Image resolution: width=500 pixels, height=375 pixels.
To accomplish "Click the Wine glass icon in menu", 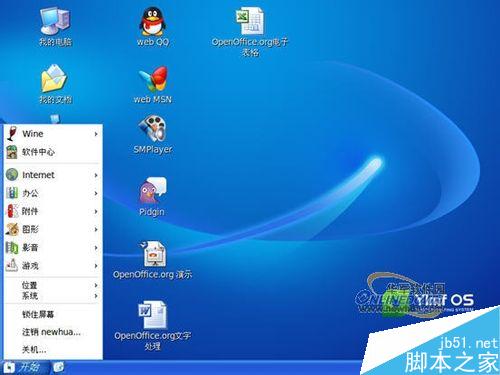I will (x=12, y=134).
